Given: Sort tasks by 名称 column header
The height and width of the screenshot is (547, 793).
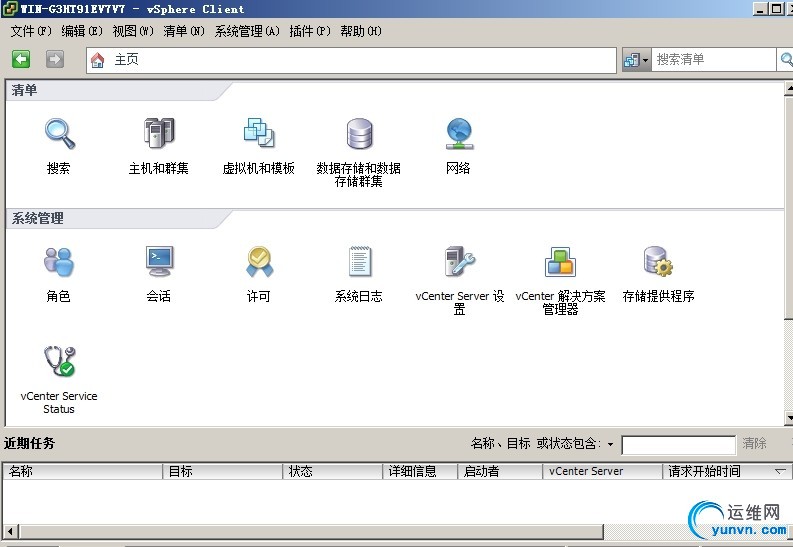Looking at the screenshot, I should (x=83, y=471).
